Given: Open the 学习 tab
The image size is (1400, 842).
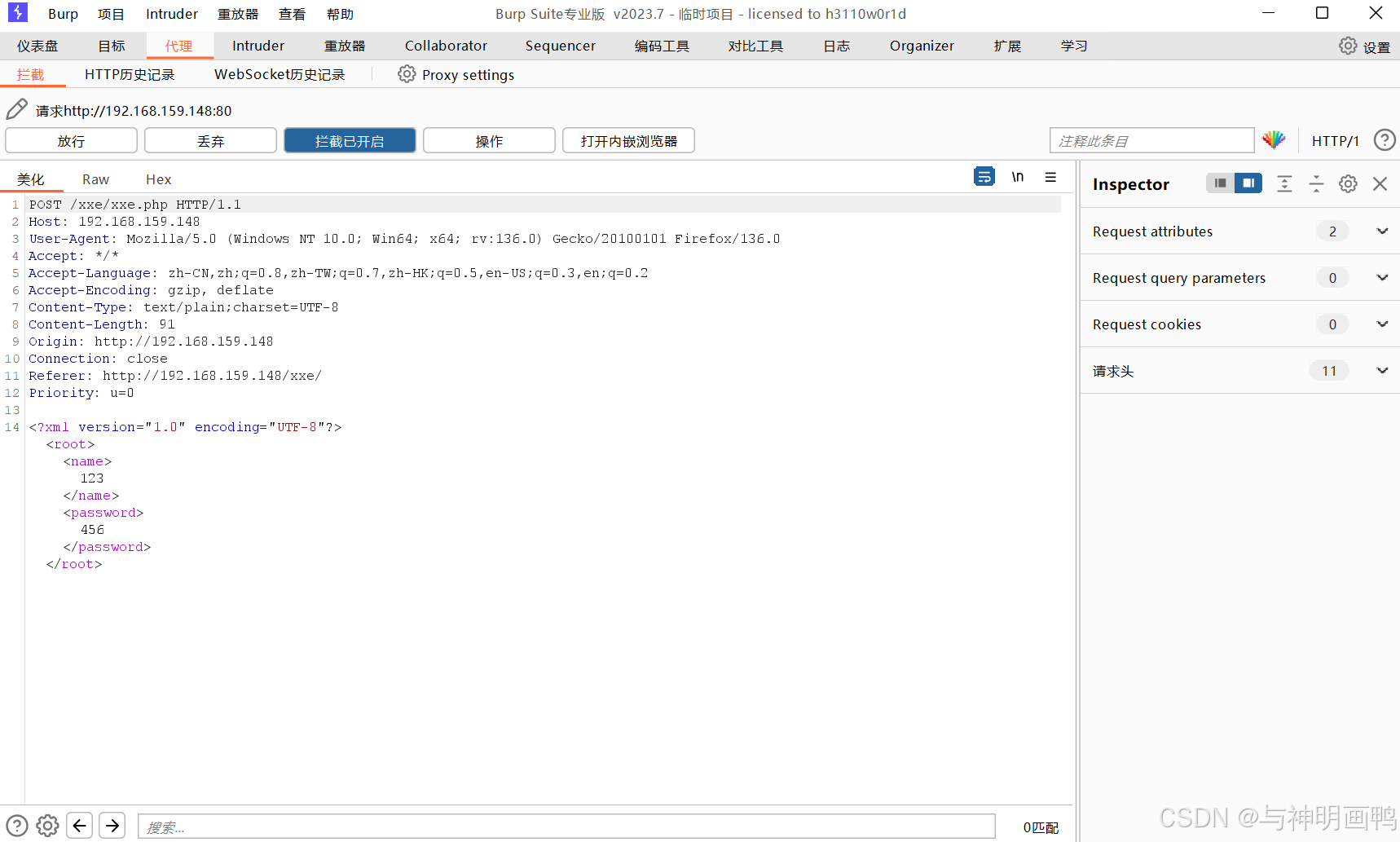Looking at the screenshot, I should tap(1074, 46).
